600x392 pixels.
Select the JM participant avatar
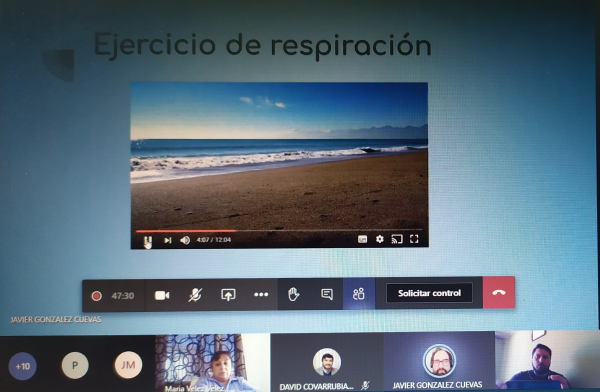point(128,365)
